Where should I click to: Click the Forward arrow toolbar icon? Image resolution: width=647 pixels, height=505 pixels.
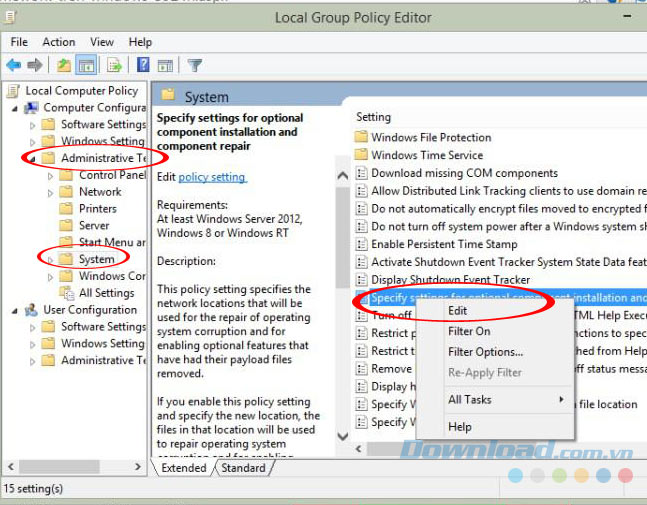tap(35, 65)
